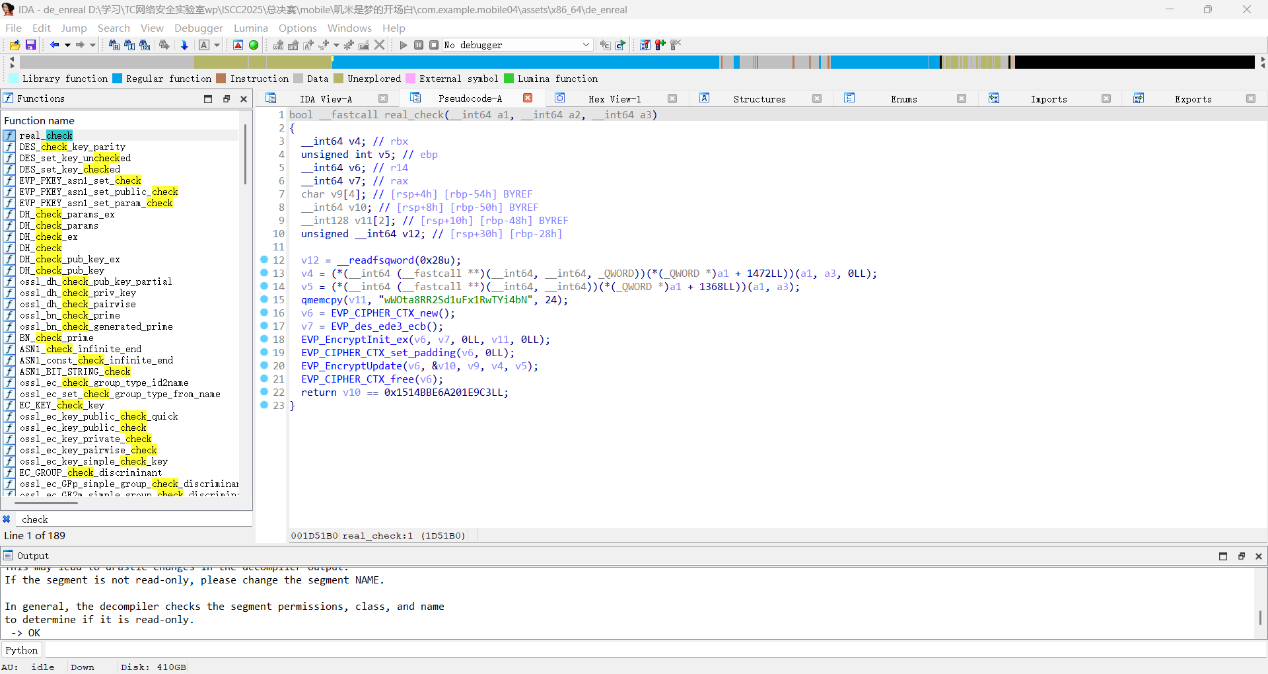Jump back using the blue left arrow

(x=54, y=45)
